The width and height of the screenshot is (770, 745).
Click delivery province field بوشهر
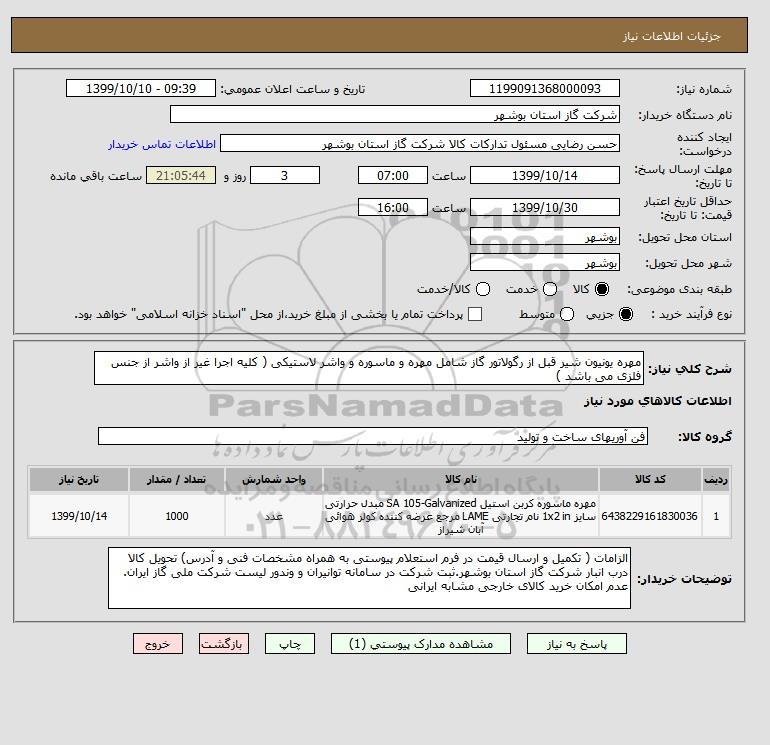[545, 237]
